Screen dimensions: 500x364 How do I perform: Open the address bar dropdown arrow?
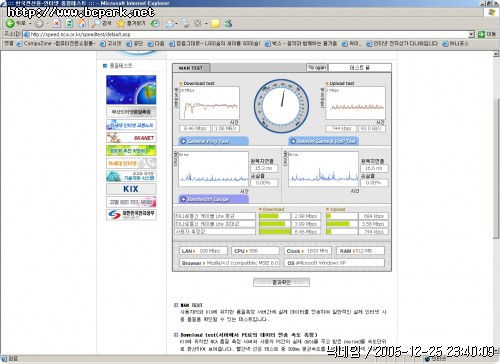pos(471,34)
